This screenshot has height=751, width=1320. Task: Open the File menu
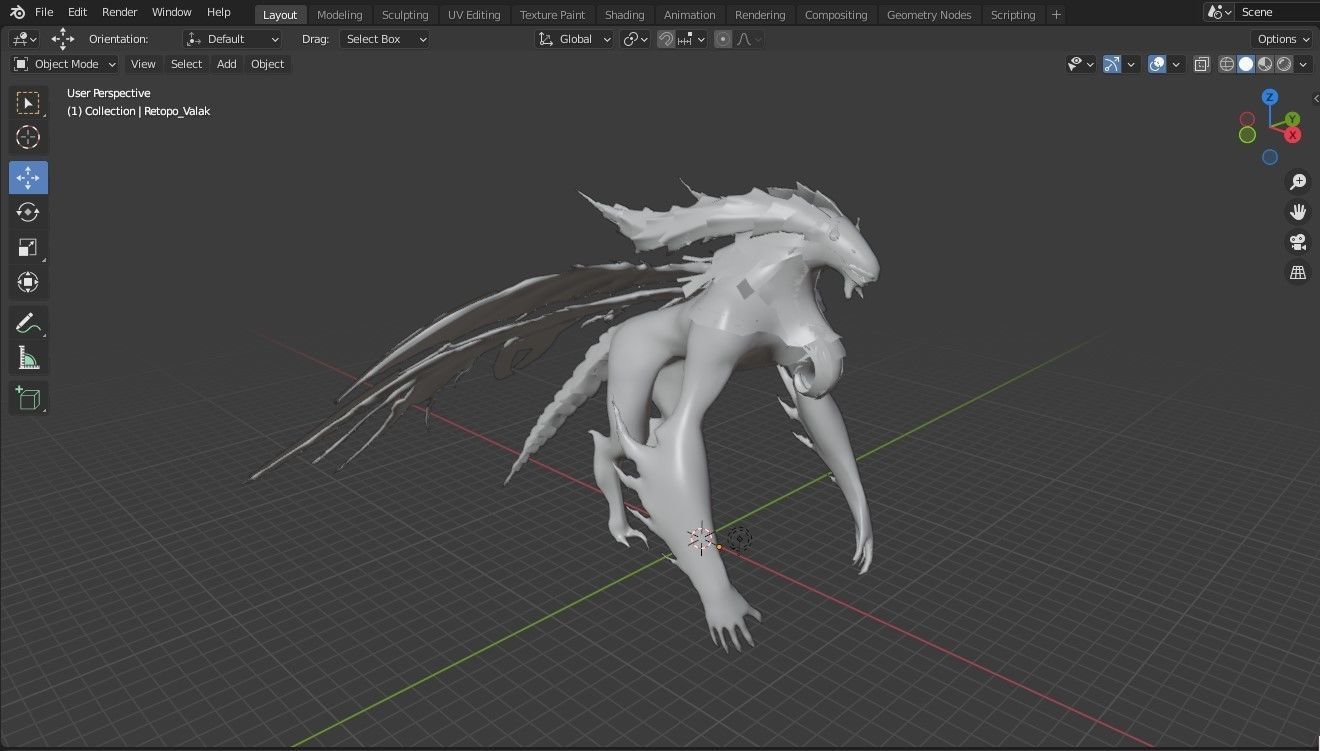[44, 12]
